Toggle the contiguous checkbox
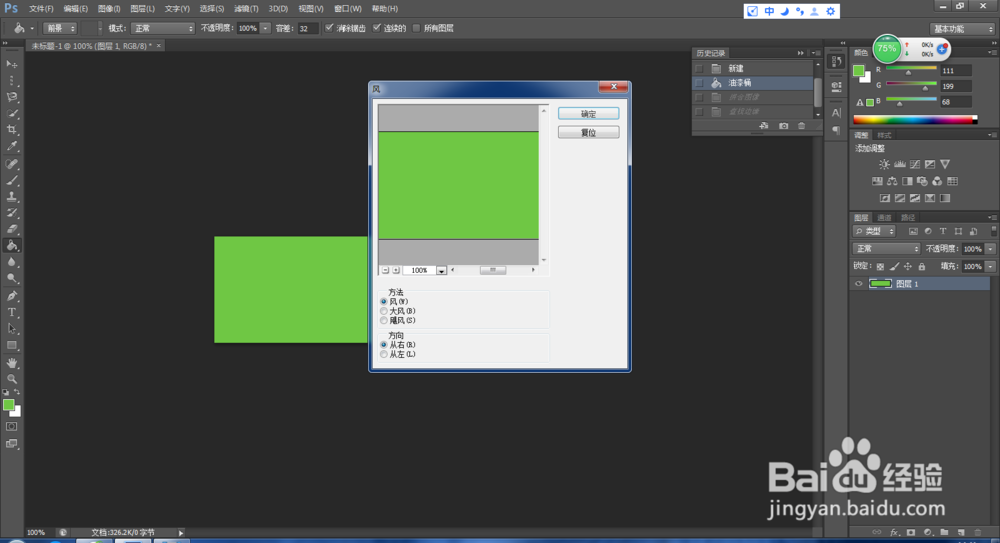1000x543 pixels. click(377, 28)
